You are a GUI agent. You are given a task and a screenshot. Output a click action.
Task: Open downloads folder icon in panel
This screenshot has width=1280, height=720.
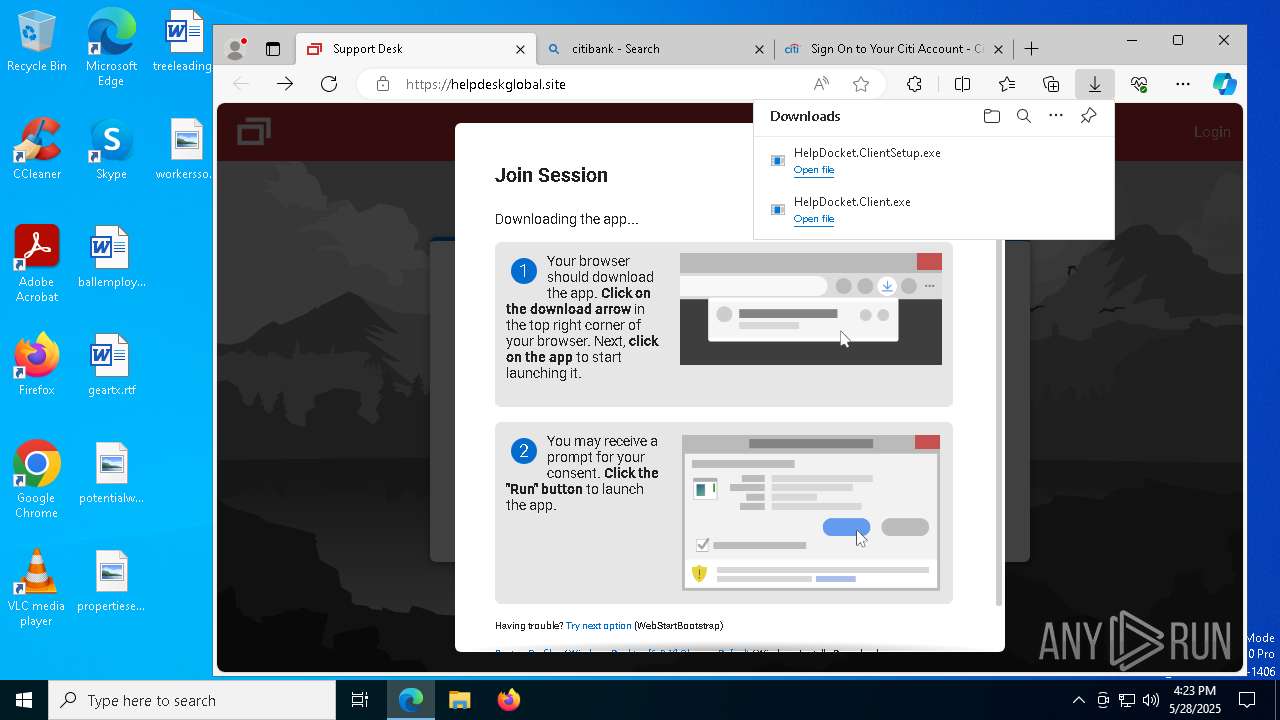[x=992, y=116]
